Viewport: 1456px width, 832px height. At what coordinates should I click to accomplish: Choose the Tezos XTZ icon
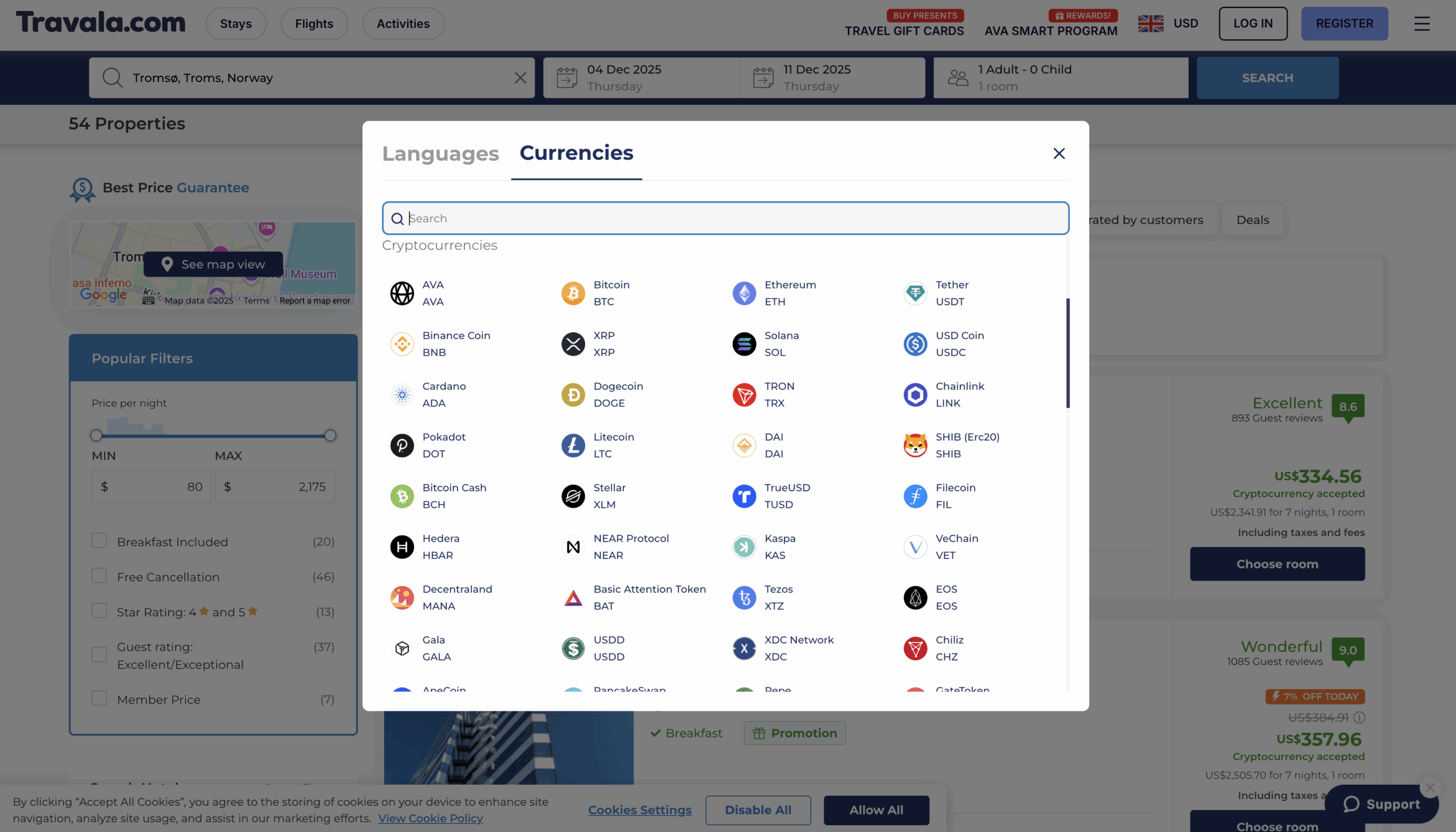pyautogui.click(x=744, y=597)
